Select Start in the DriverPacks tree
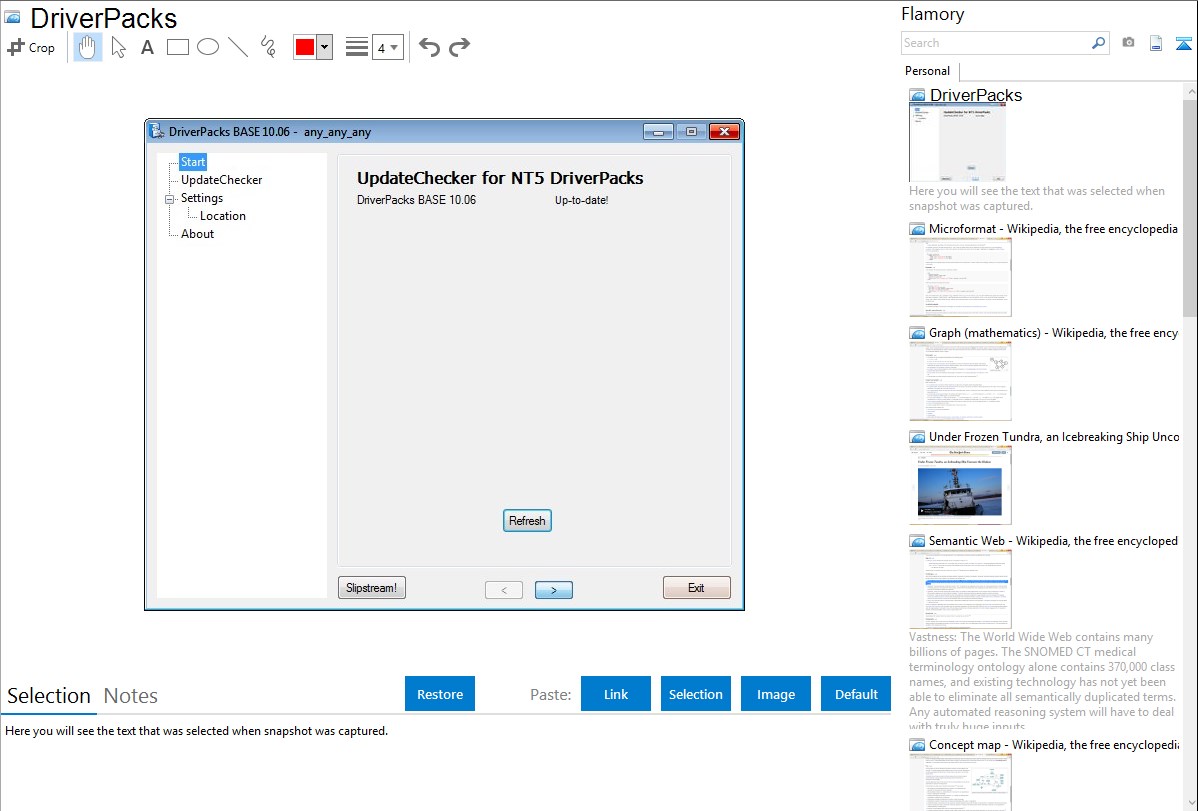The image size is (1198, 811). pos(193,162)
